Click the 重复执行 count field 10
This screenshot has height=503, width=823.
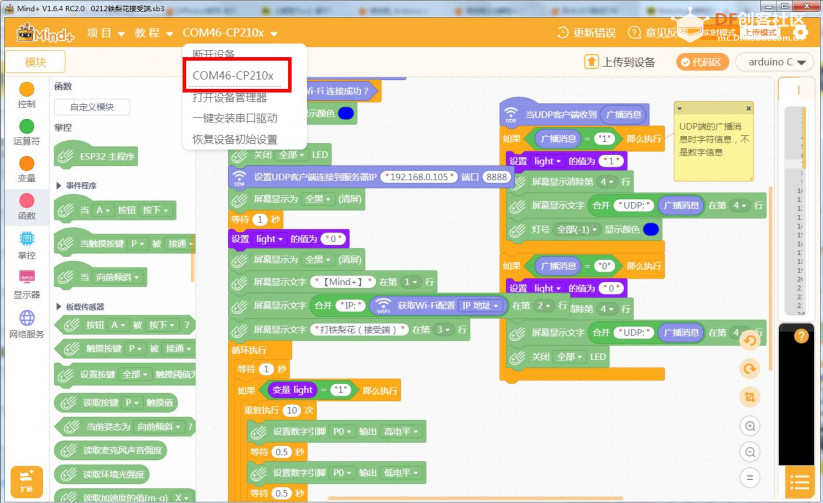click(x=292, y=410)
